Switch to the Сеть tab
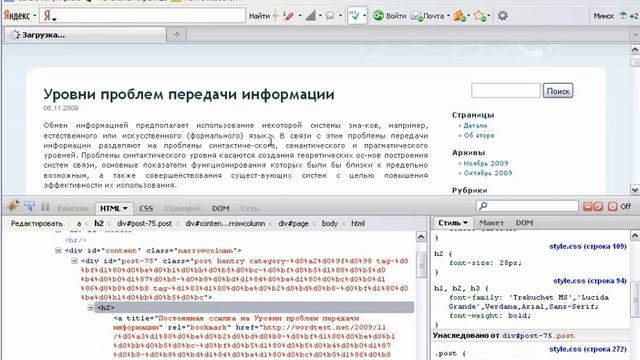Screen dimensions: 640x360 [x=250, y=209]
